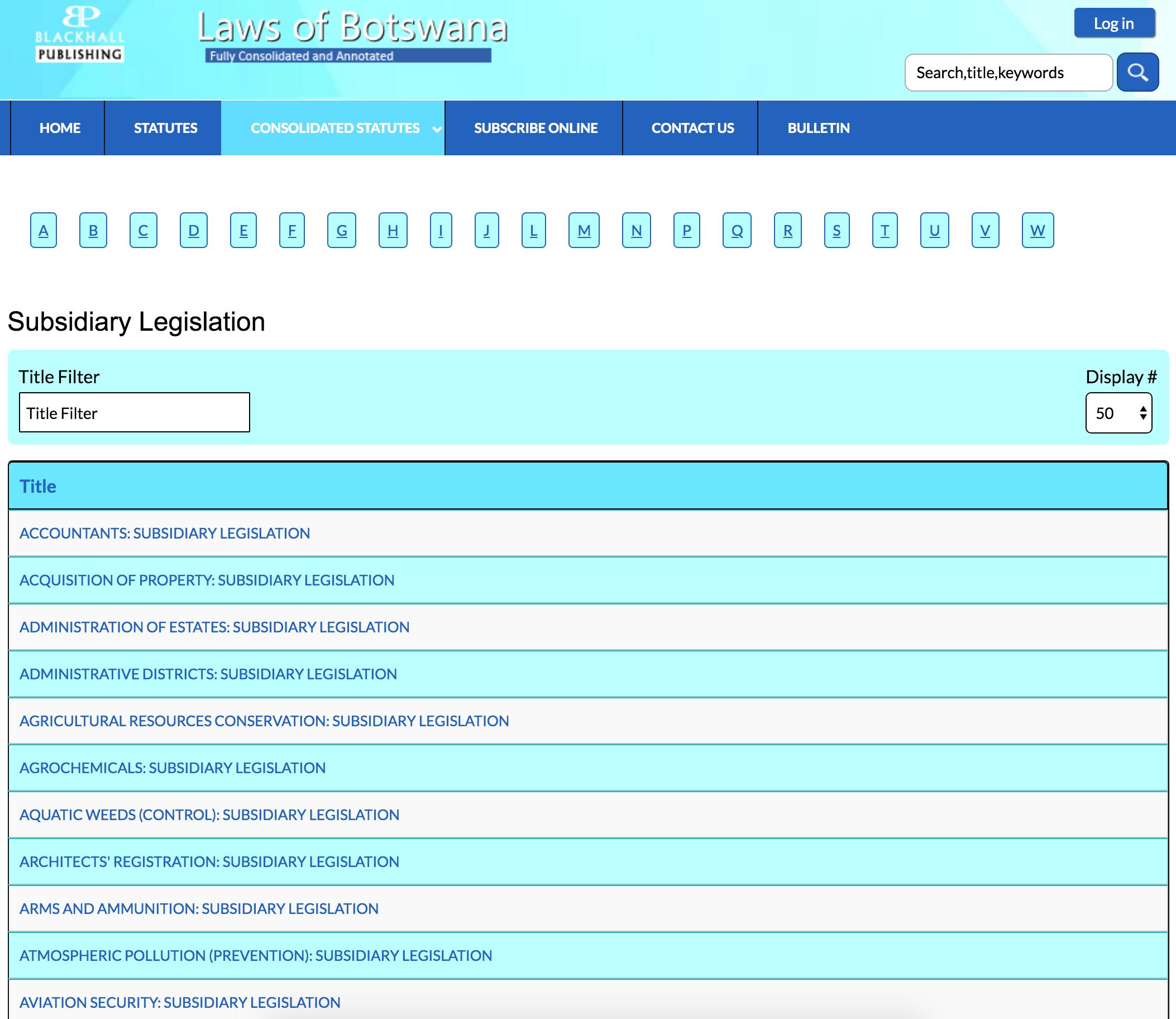1176x1019 pixels.
Task: Open the Contact Us page
Action: click(x=692, y=128)
